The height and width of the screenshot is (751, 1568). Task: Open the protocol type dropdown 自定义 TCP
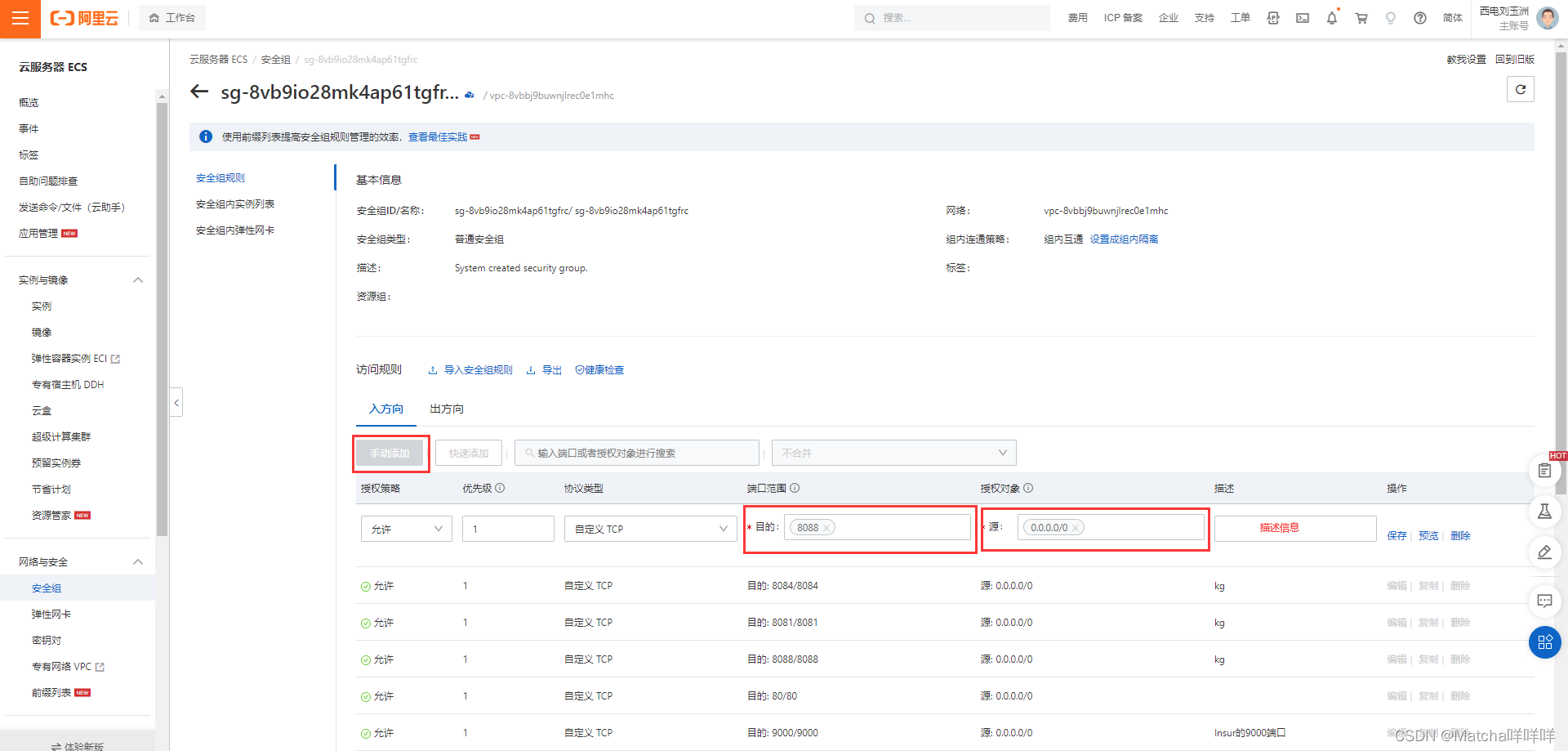(x=651, y=529)
